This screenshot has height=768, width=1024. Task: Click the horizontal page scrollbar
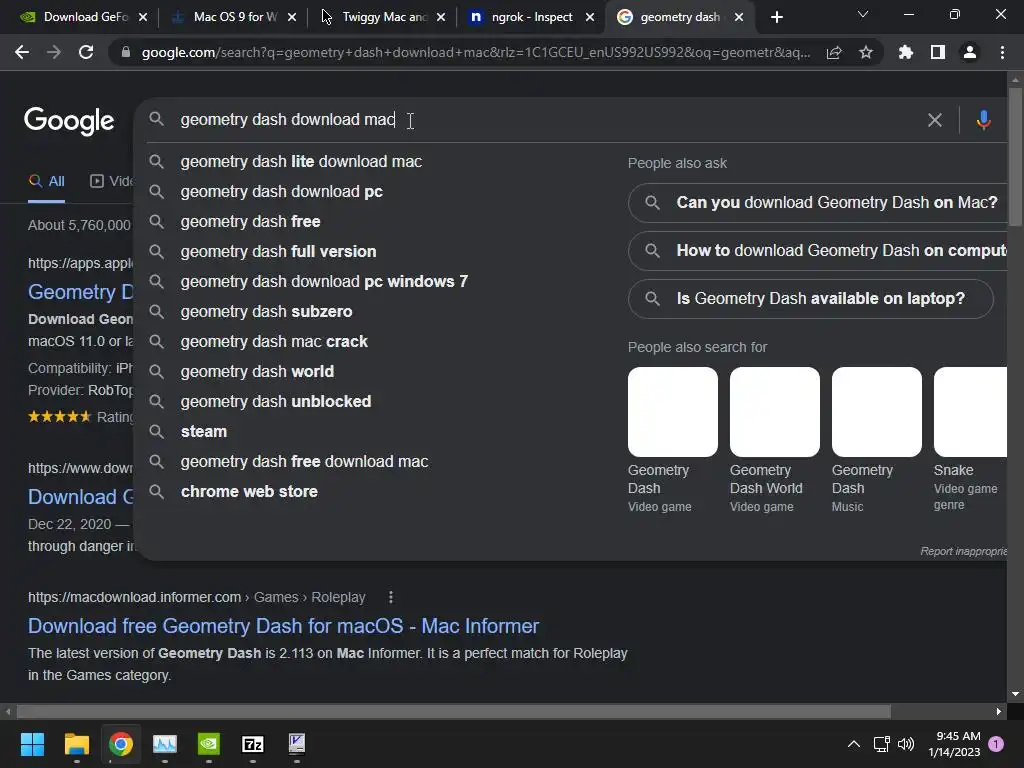tap(454, 711)
